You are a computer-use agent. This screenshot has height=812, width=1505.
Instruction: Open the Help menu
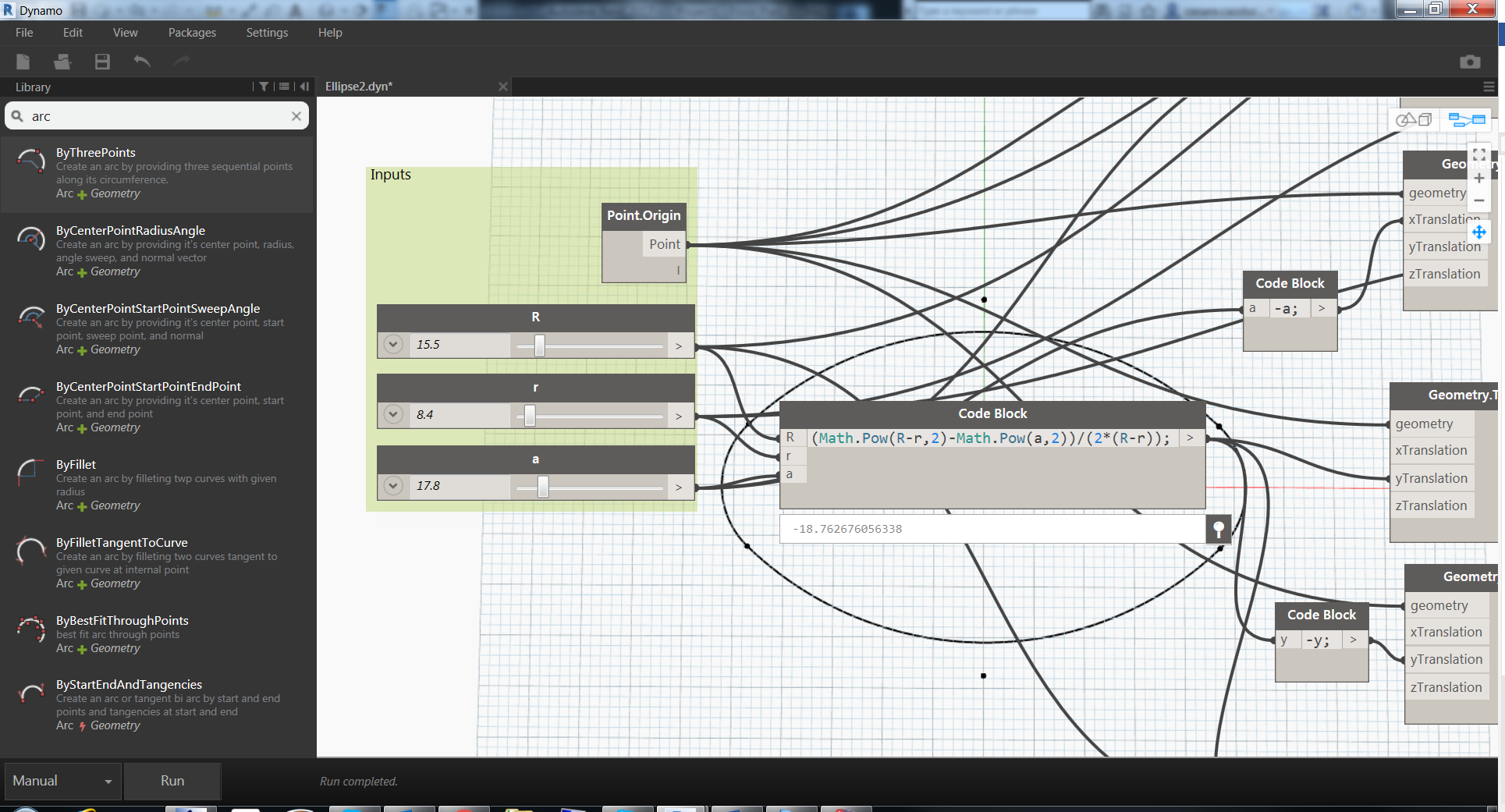330,32
